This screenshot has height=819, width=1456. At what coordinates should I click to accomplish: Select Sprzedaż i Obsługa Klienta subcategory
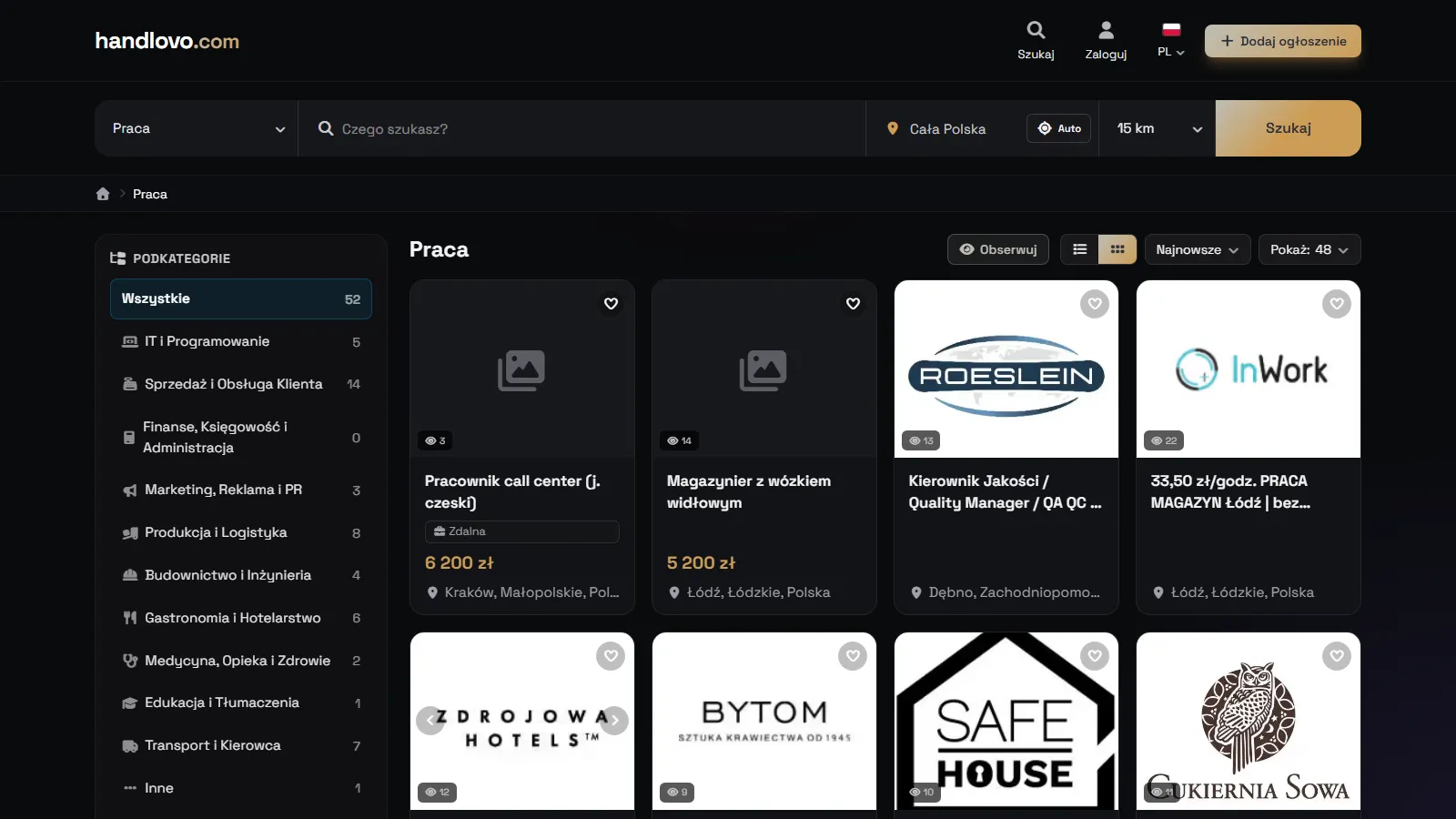241,384
